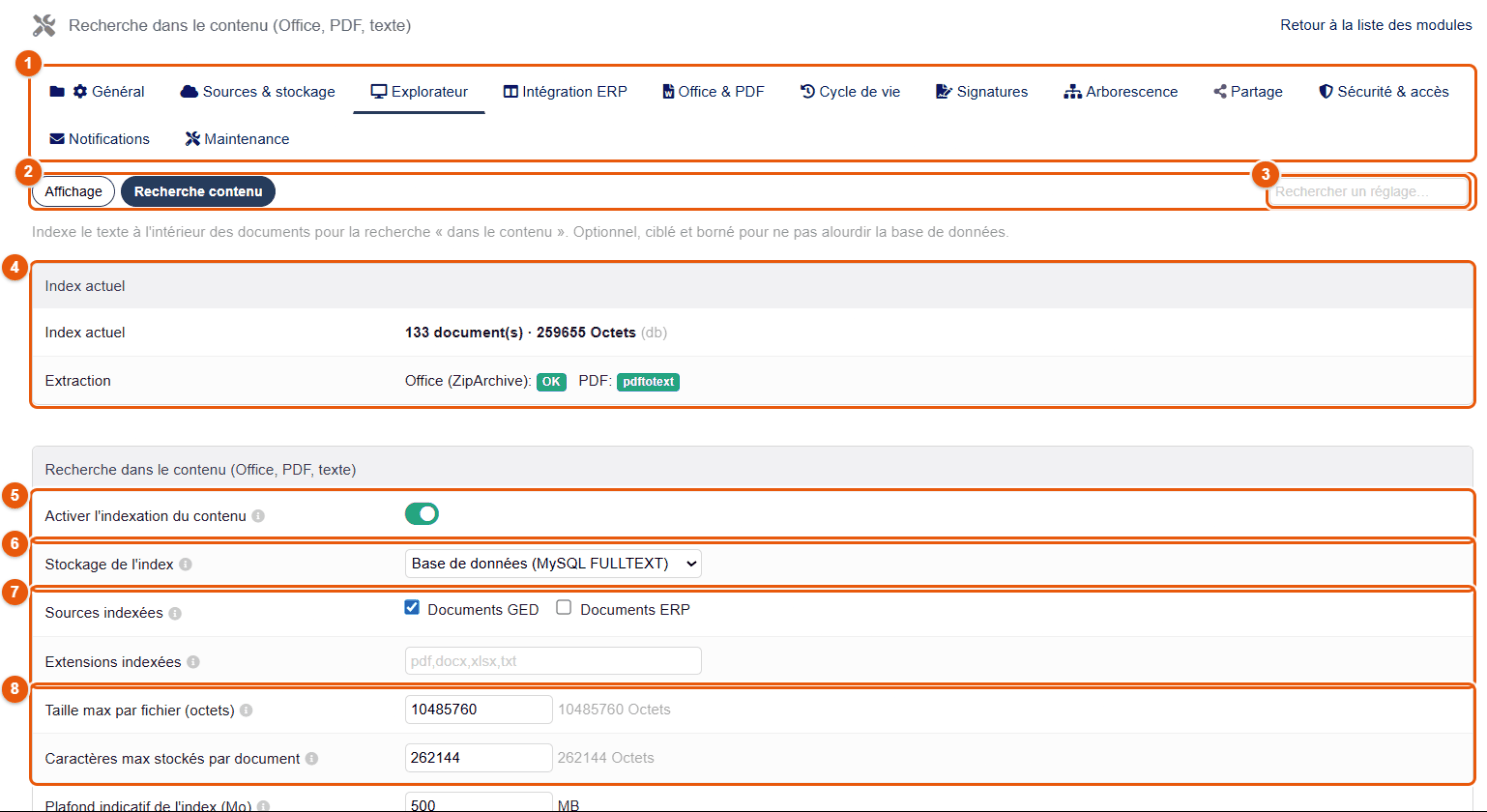Click the envelope icon of Notifications
Image resolution: width=1487 pixels, height=812 pixels.
point(57,139)
